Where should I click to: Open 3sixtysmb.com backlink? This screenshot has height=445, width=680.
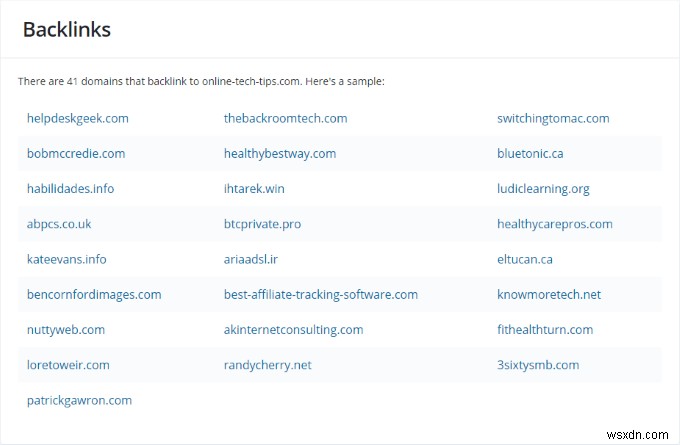coord(538,365)
